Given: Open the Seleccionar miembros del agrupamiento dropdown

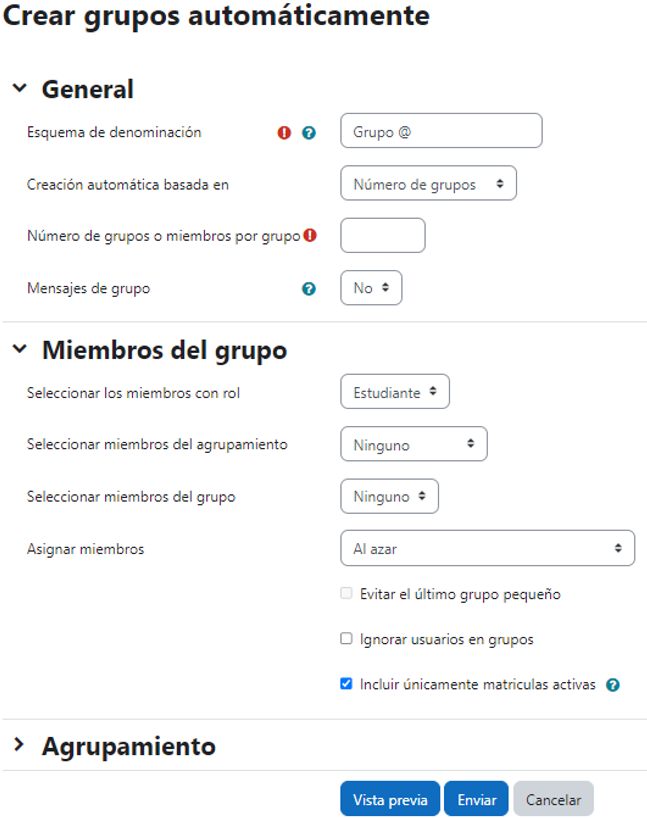Looking at the screenshot, I should tap(414, 443).
